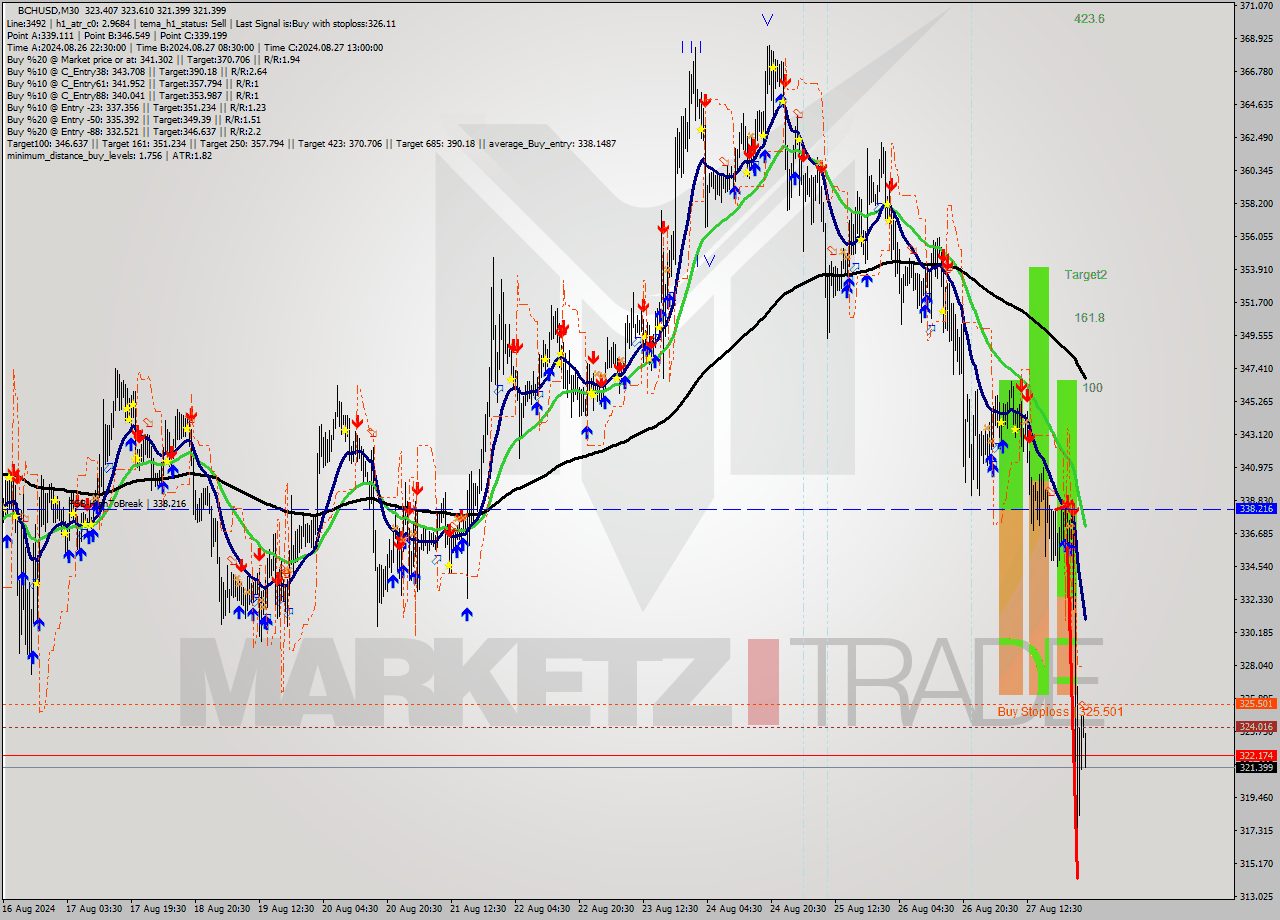The image size is (1280, 920).
Task: Click the 100 Fibonacci level label
Action: (x=1092, y=387)
